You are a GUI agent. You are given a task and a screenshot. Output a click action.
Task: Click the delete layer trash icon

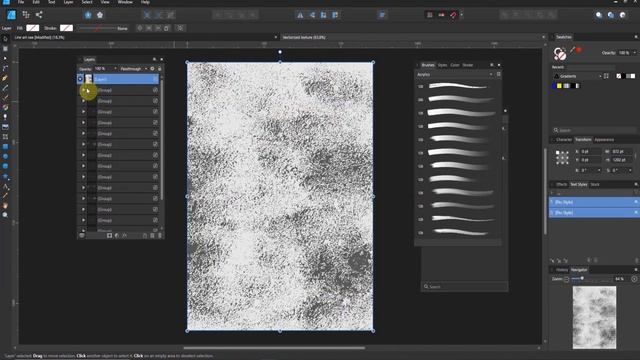pos(160,236)
